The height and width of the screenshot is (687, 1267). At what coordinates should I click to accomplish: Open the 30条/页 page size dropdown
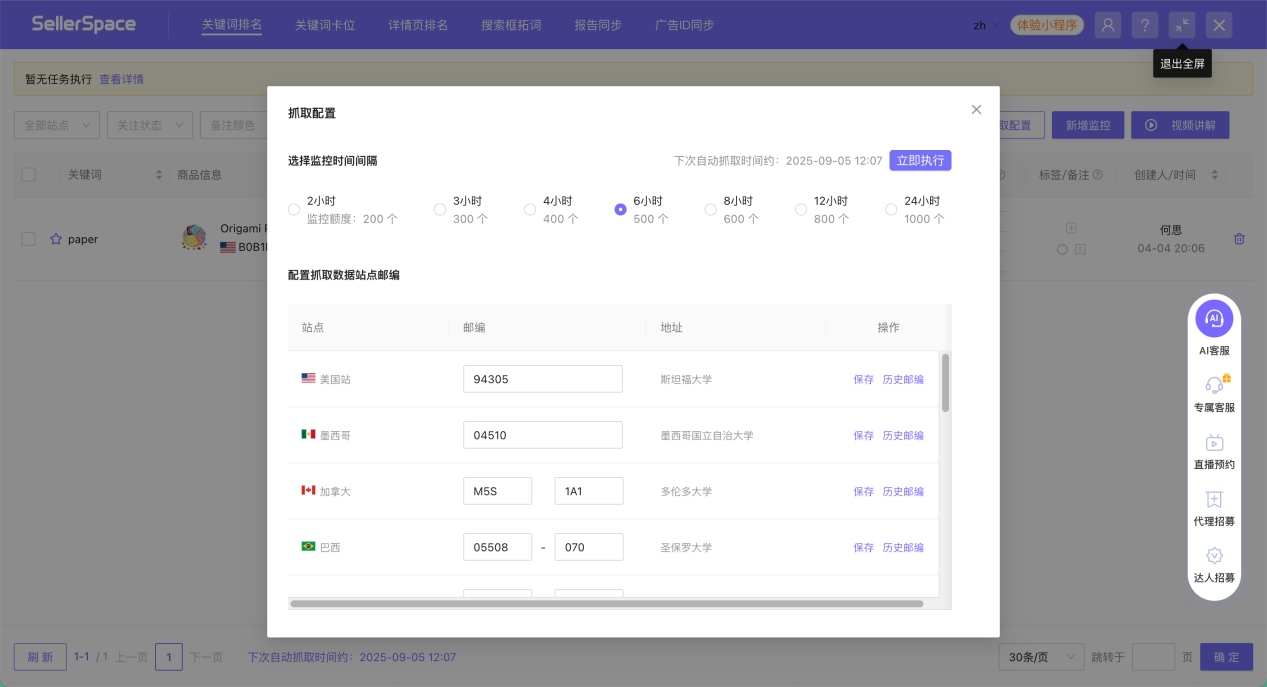1040,656
